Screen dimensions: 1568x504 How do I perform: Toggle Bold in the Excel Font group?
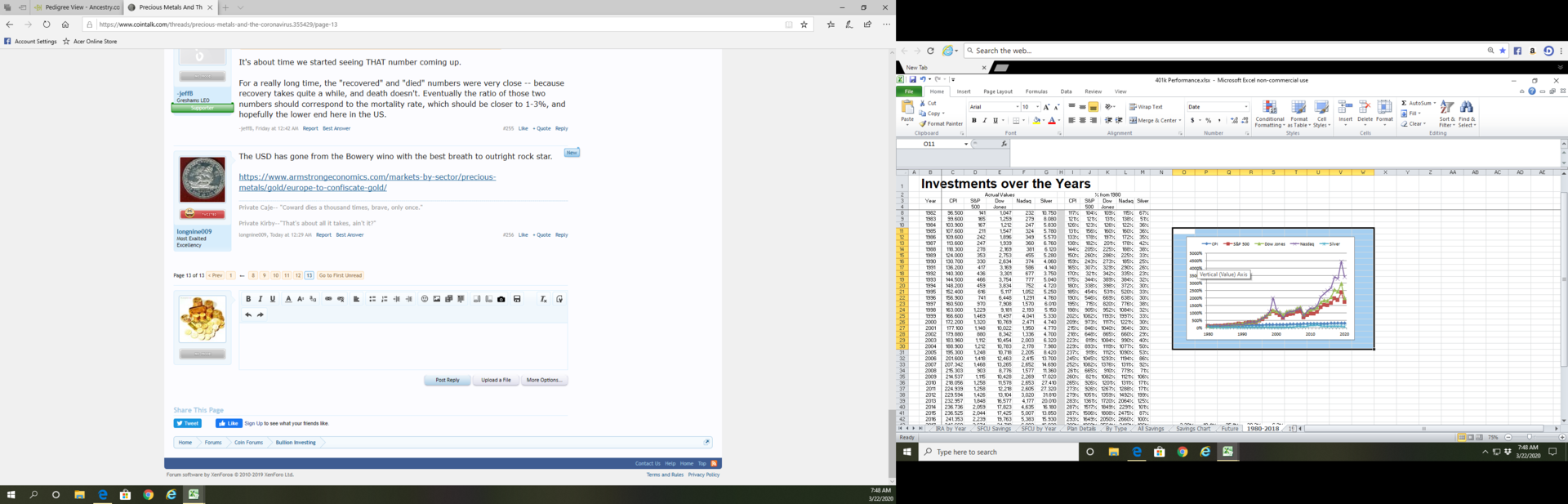(973, 121)
